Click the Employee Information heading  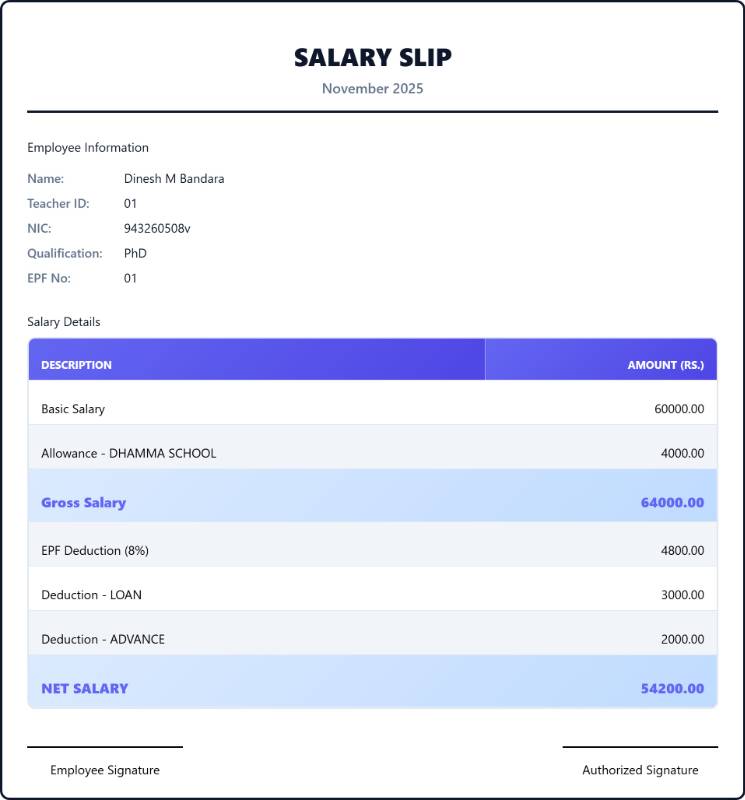pos(88,148)
